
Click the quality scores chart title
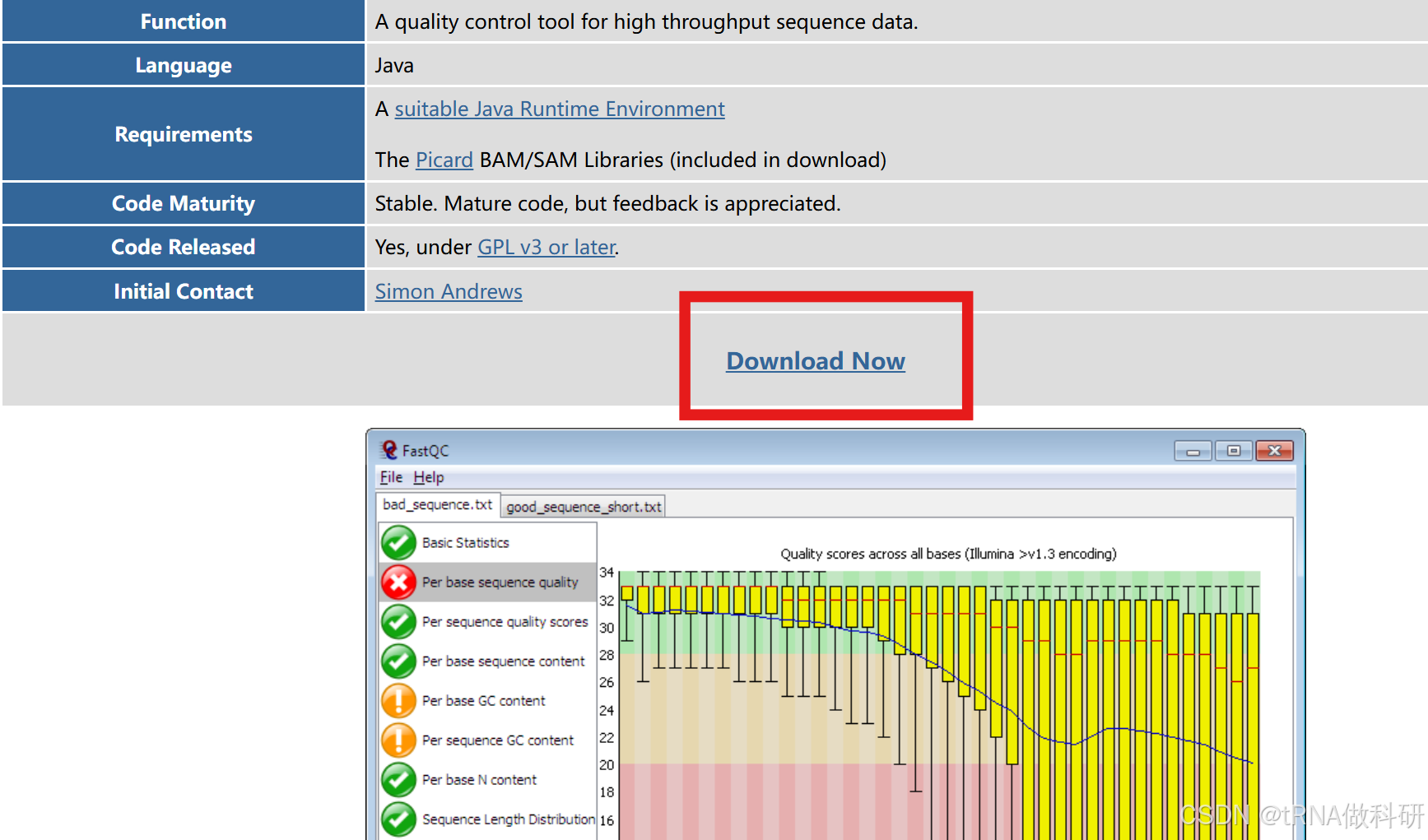(x=948, y=554)
